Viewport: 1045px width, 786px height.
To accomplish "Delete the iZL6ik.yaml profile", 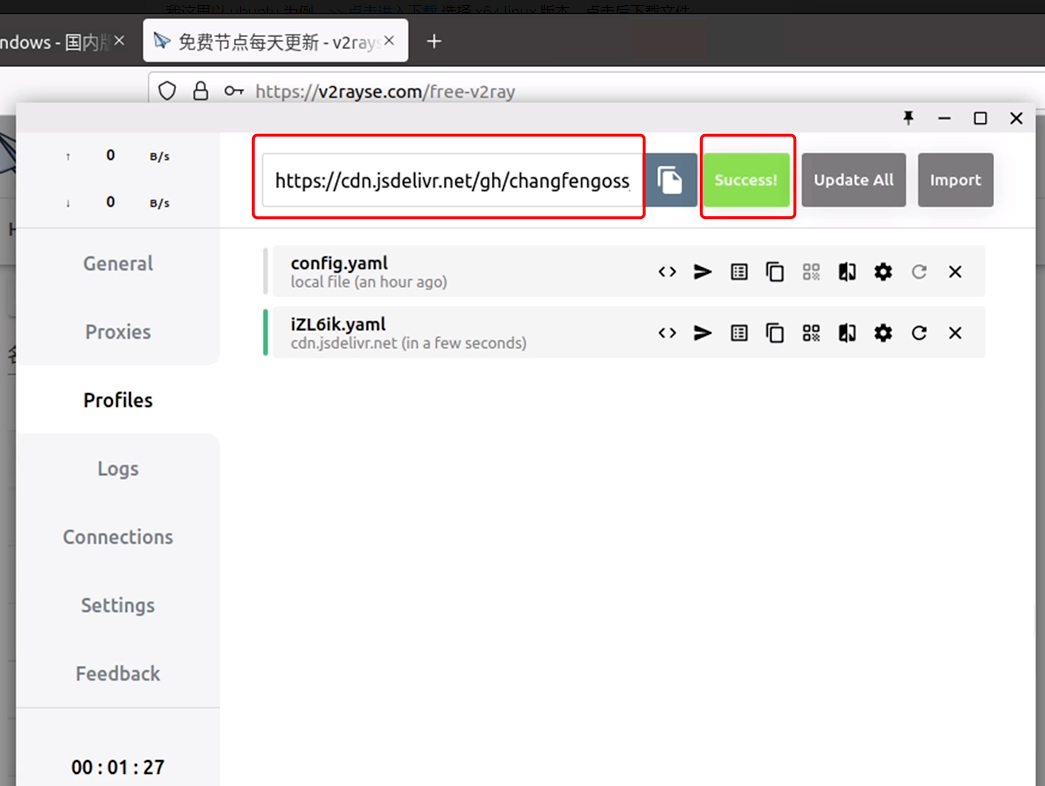I will pyautogui.click(x=955, y=333).
